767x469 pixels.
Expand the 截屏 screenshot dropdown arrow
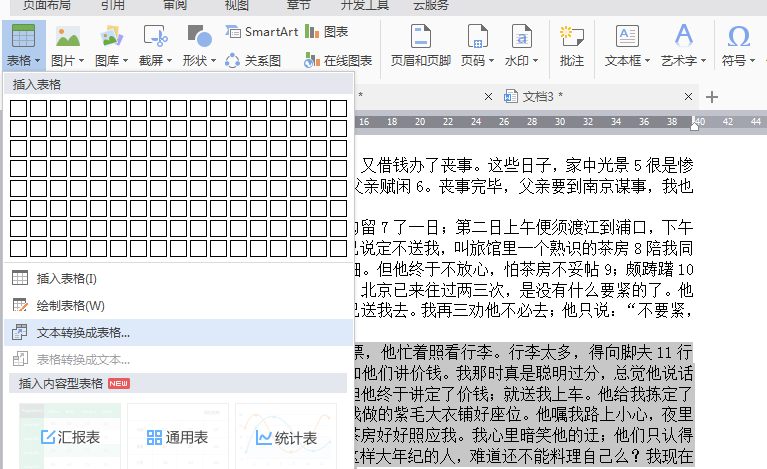[170, 61]
